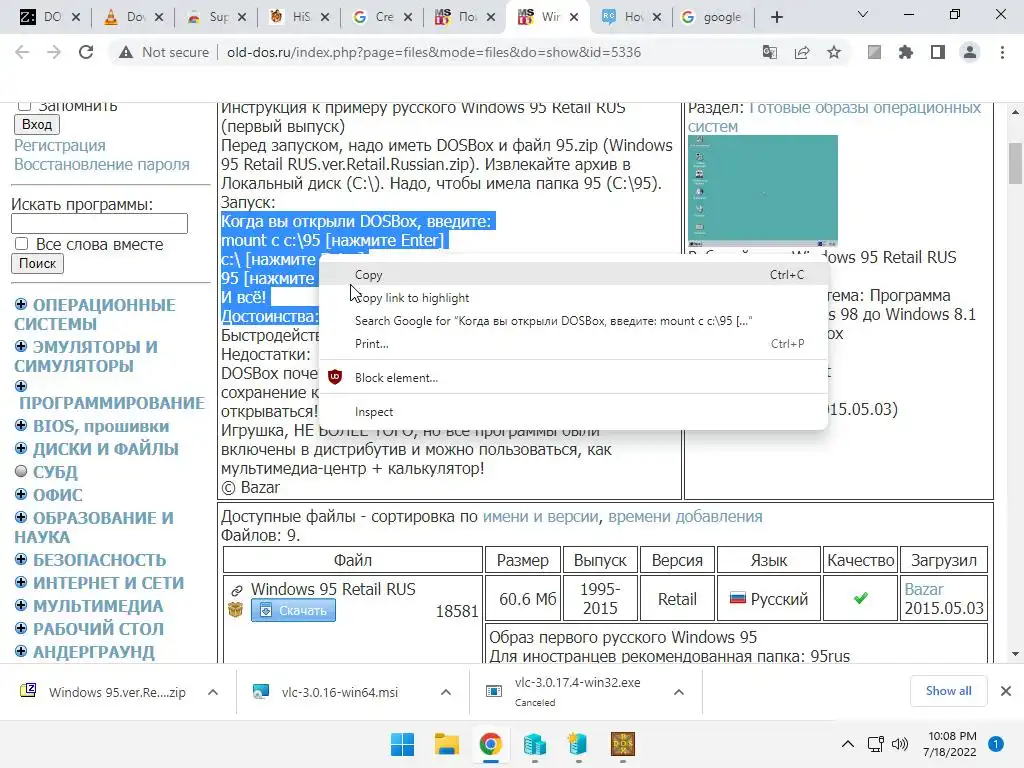Open options for vlc-3.0.17.4-win32.exe download
1024x768 pixels.
point(679,692)
